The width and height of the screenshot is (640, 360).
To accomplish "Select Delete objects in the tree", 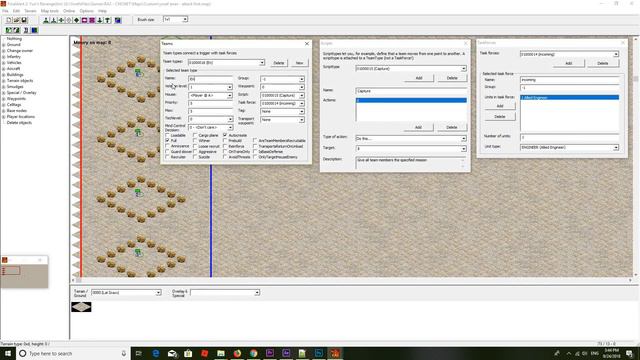I will 19,123.
